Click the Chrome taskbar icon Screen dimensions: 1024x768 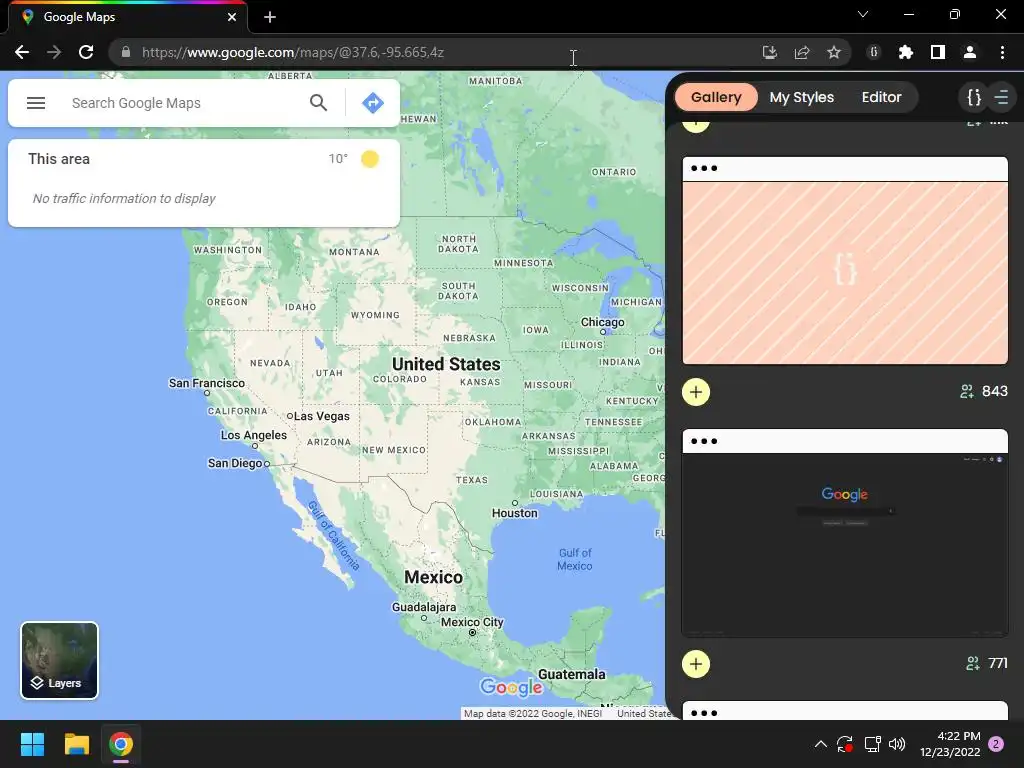(x=121, y=744)
